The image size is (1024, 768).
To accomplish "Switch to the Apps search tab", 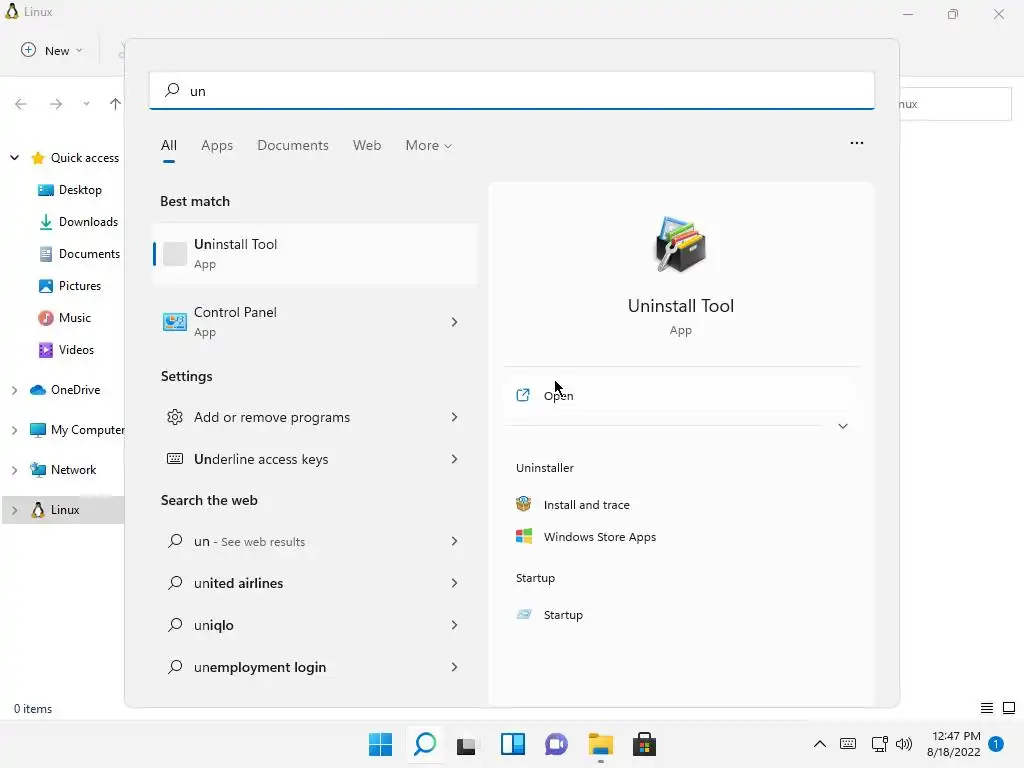I will coord(217,146).
